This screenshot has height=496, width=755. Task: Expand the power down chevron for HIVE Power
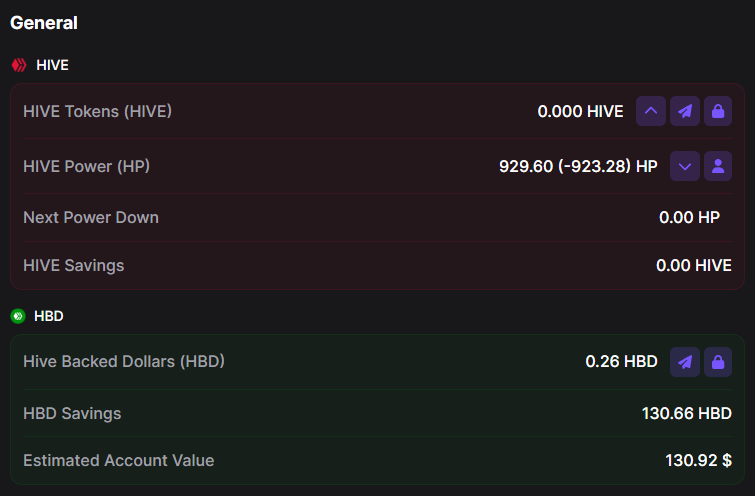(x=685, y=166)
